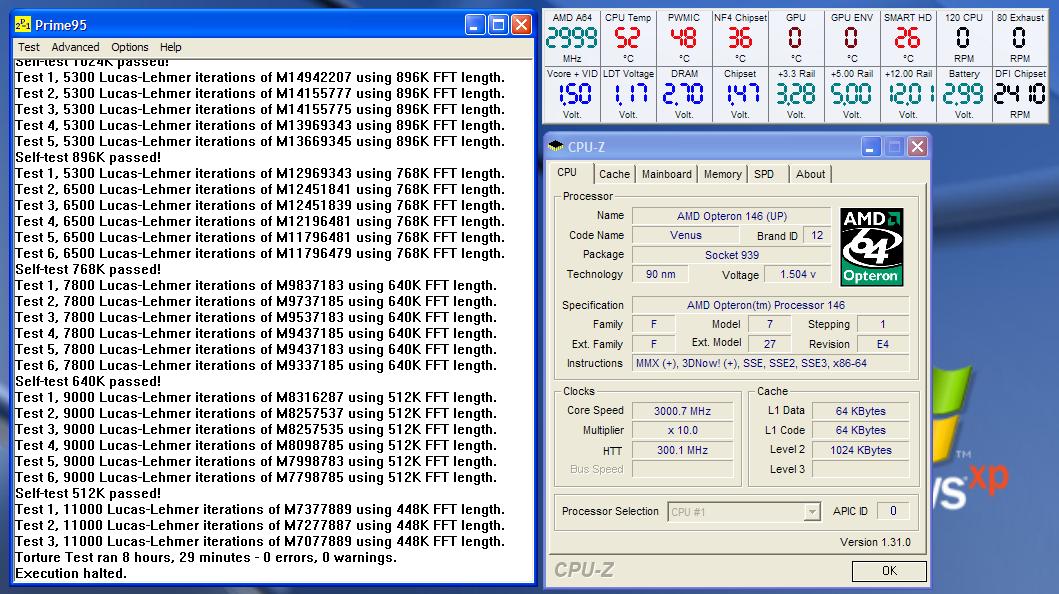
Task: Click the Package value 'Socket 939'
Action: 731,255
